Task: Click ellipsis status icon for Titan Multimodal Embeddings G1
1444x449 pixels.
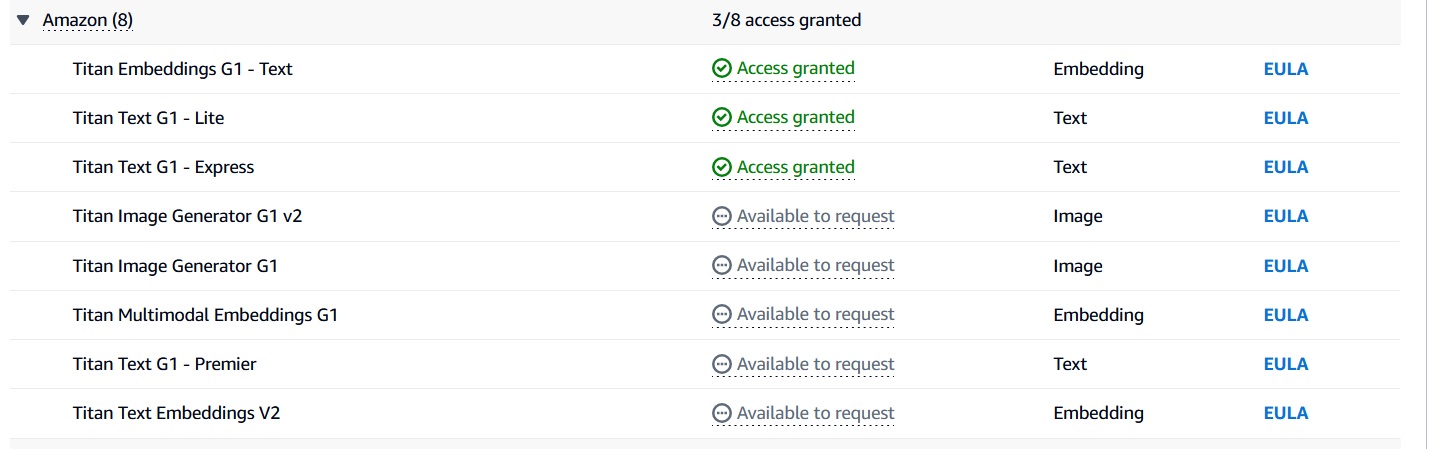Action: (x=722, y=315)
